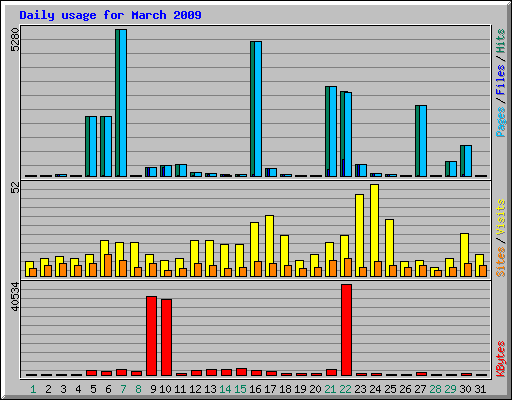Click the orange sites bar for day 22
512x400 pixels.
click(x=348, y=267)
